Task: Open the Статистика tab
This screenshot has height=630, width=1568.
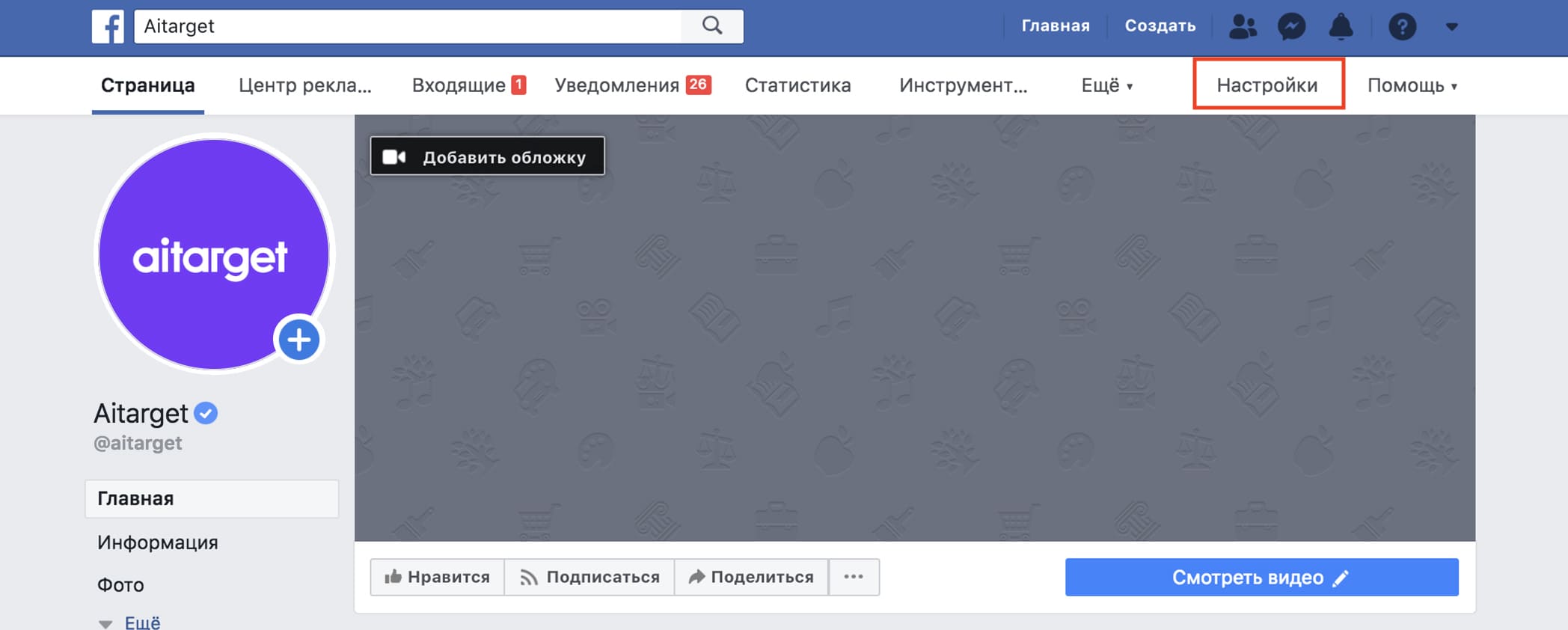Action: pyautogui.click(x=798, y=85)
